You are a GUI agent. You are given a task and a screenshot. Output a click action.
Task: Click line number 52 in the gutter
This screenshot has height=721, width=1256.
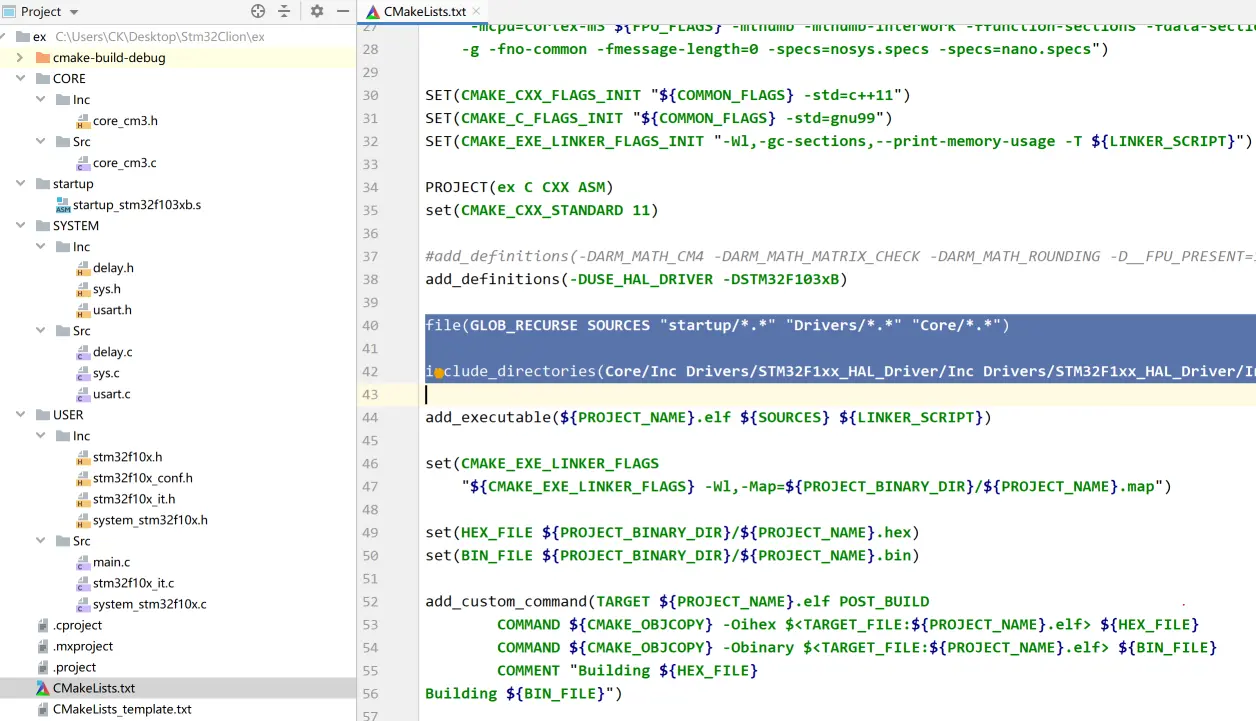coord(370,601)
